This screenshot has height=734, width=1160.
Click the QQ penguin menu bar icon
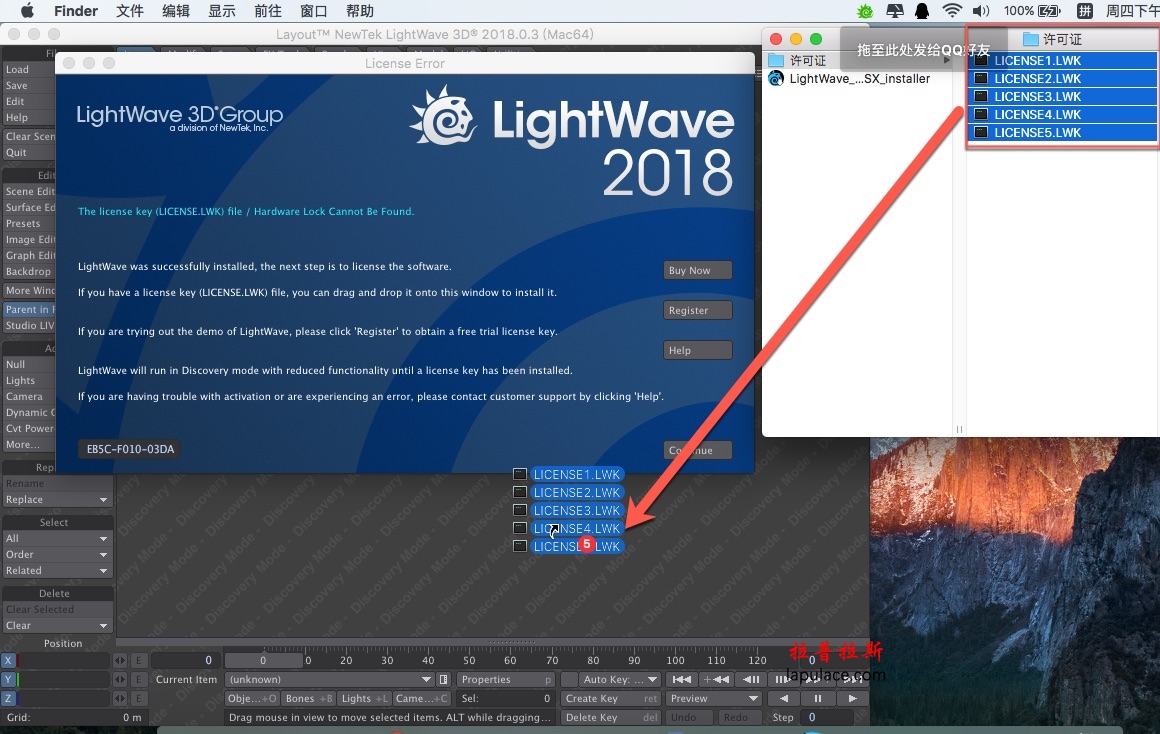pos(922,11)
